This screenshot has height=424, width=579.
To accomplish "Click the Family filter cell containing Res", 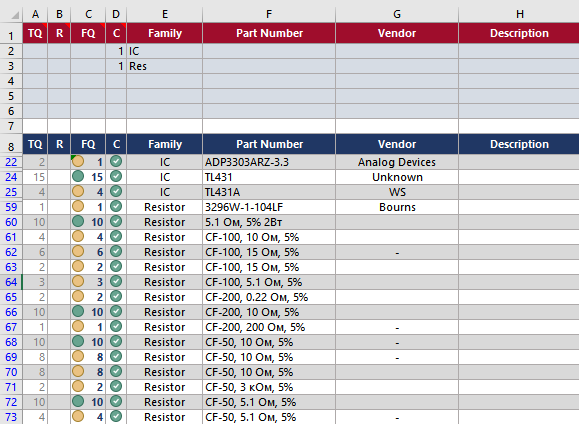I will [x=165, y=66].
